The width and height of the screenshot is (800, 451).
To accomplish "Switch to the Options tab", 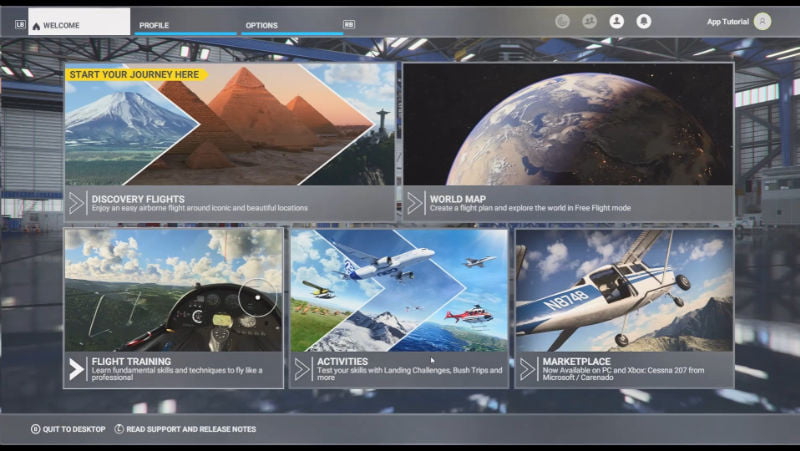I will (x=292, y=24).
